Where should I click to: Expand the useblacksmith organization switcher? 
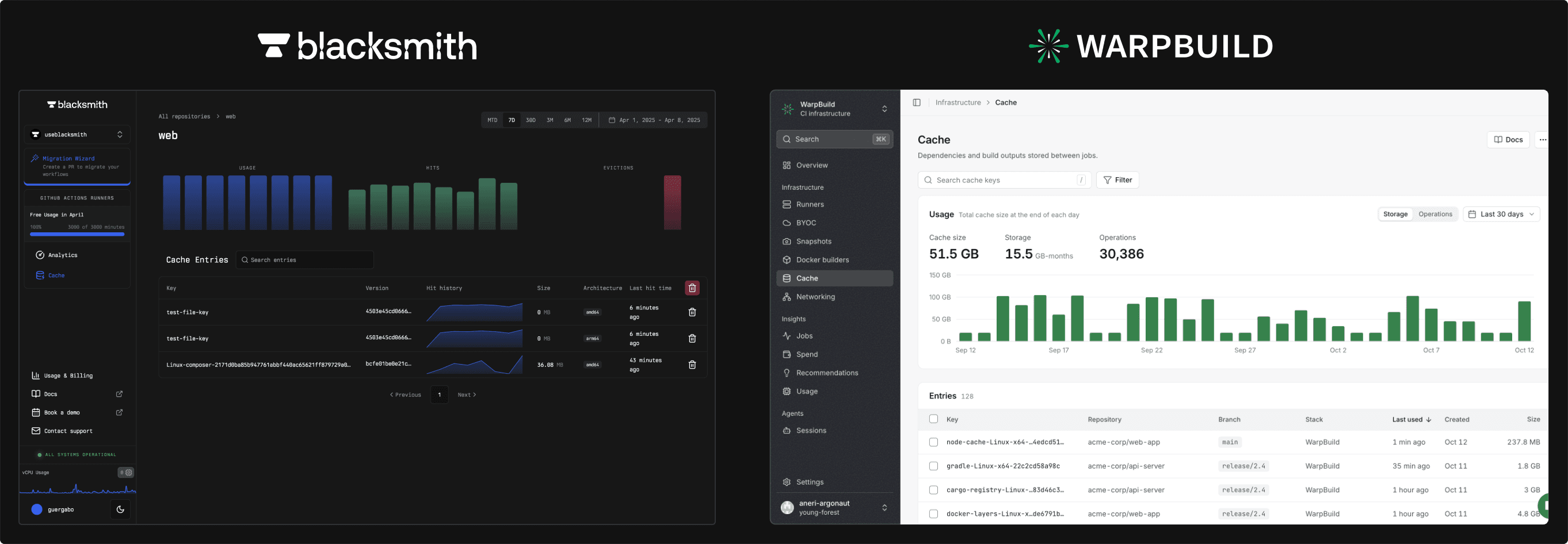tap(77, 135)
